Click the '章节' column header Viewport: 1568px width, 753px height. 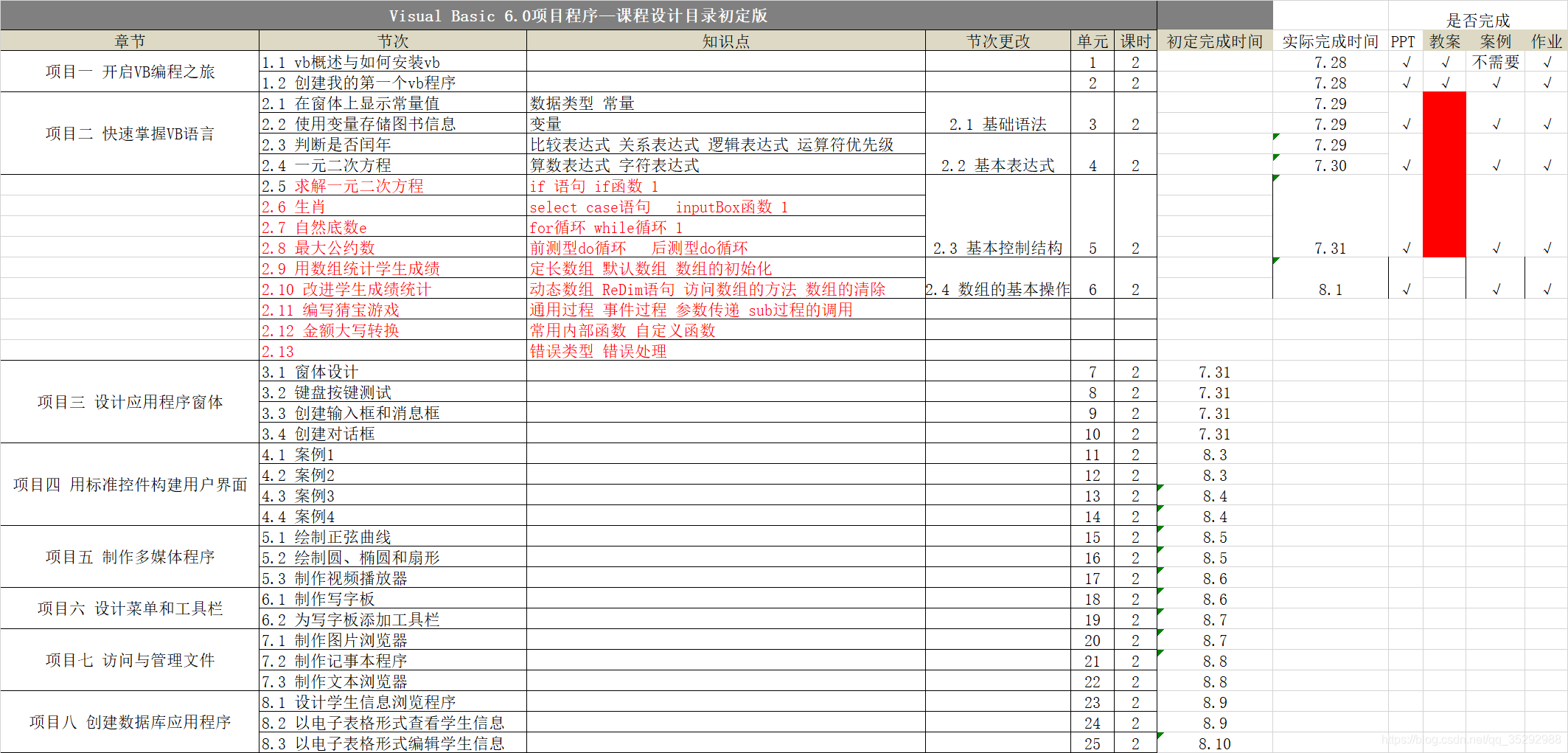130,41
